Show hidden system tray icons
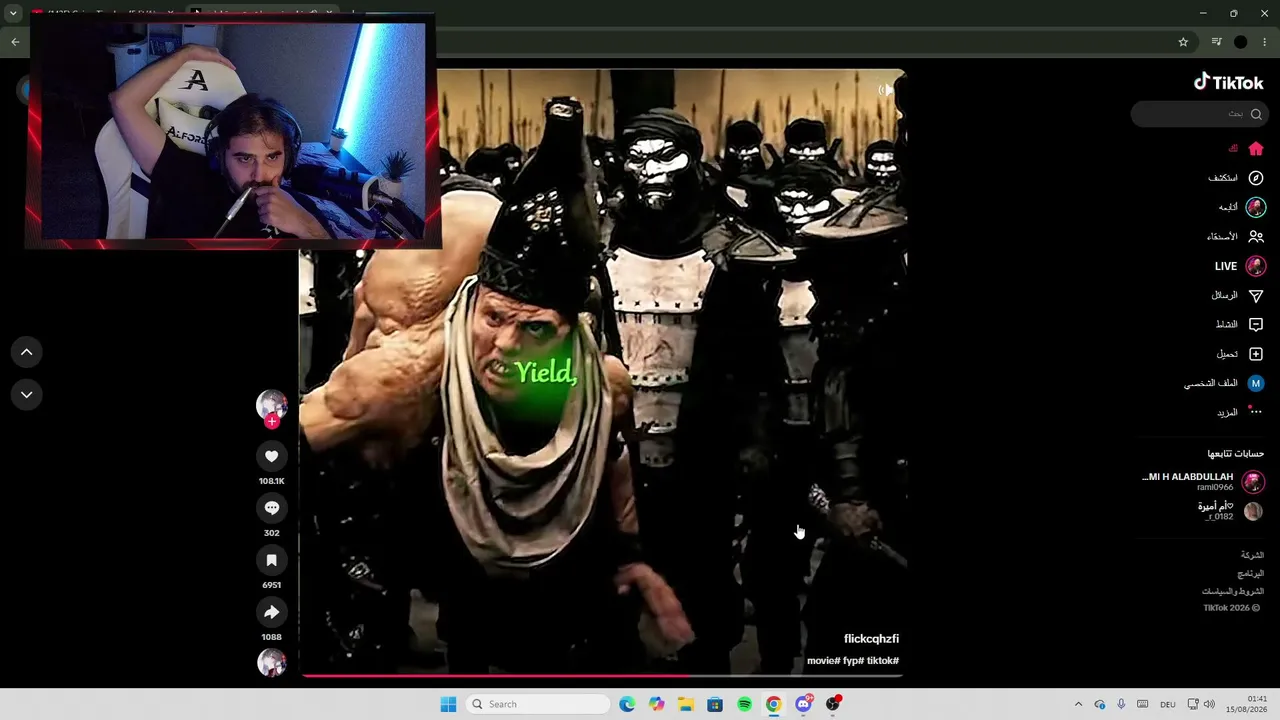This screenshot has height=720, width=1280. click(1078, 704)
